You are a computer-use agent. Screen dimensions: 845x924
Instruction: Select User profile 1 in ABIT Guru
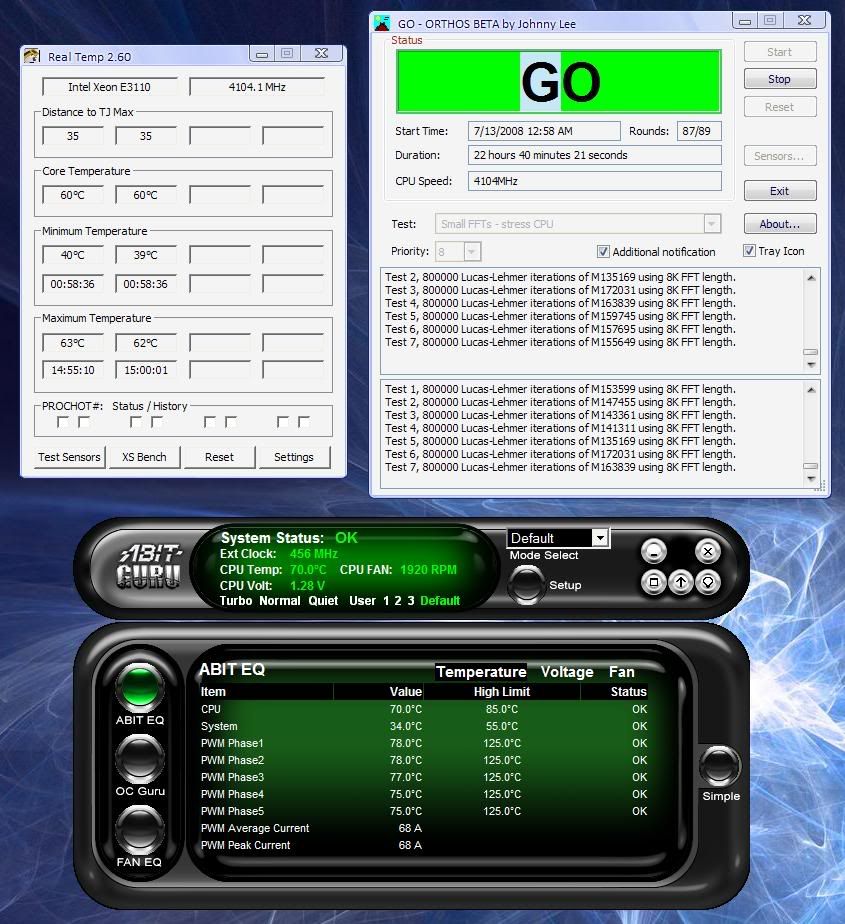[x=386, y=600]
